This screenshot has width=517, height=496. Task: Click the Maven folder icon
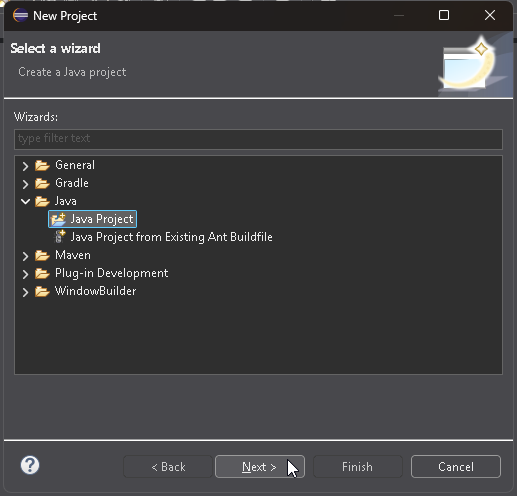pos(42,255)
